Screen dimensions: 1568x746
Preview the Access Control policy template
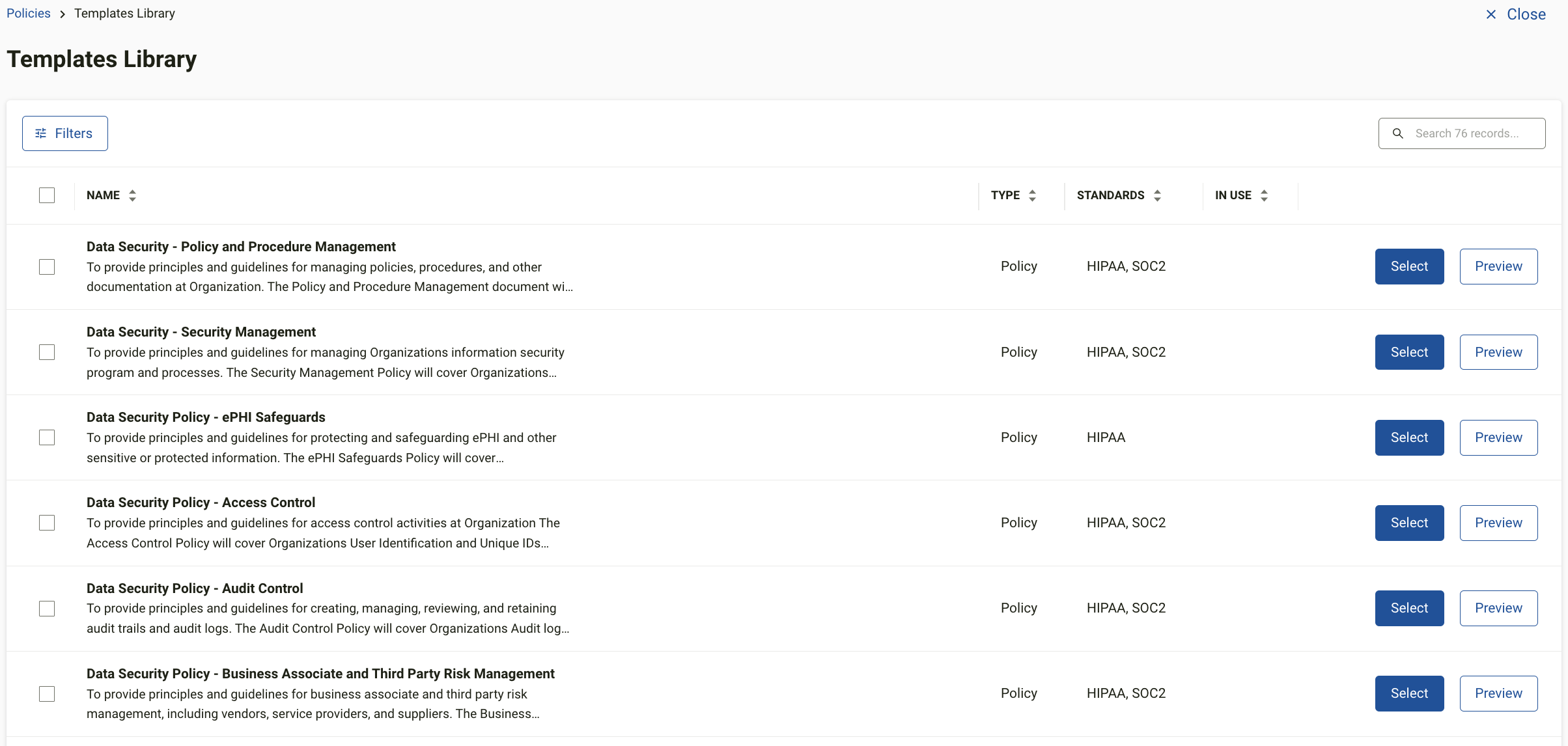(x=1498, y=523)
